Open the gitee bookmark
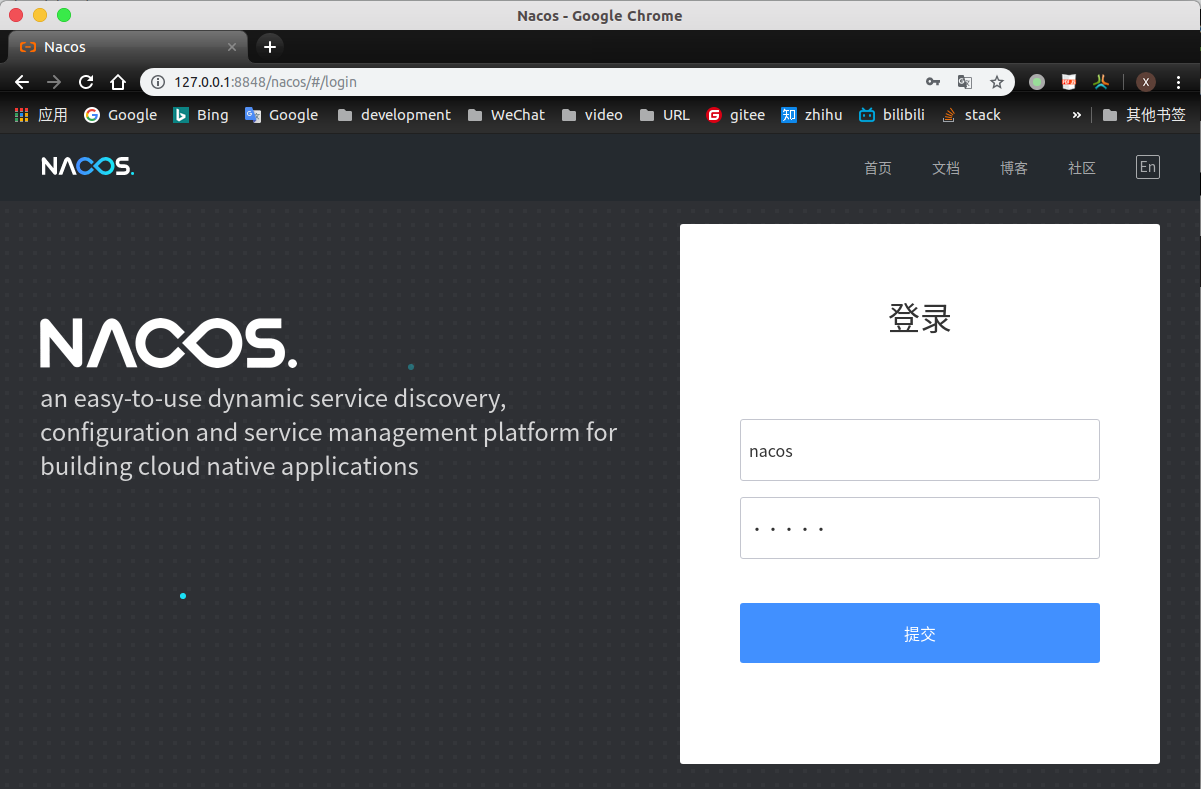 point(735,115)
